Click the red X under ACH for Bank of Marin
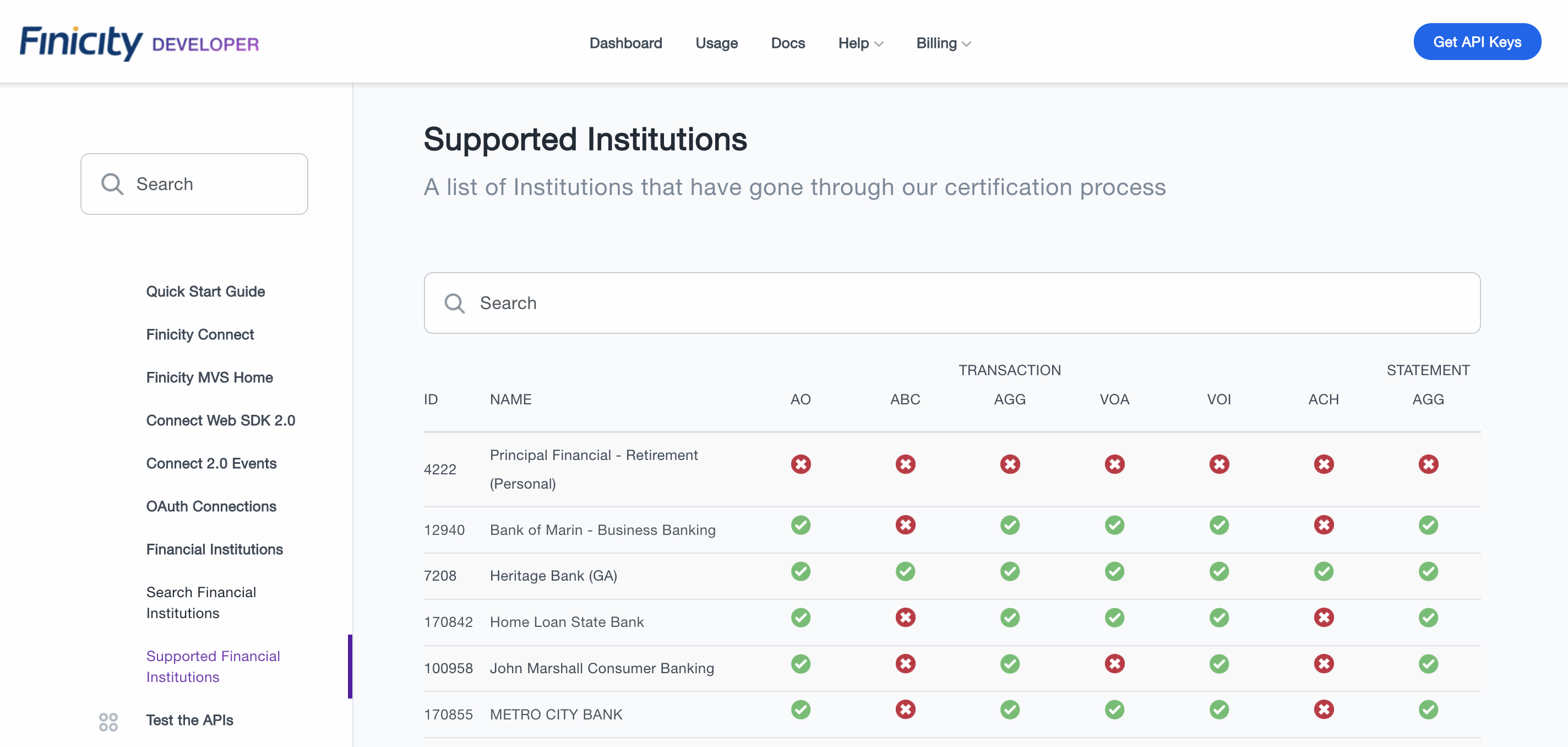The image size is (1568, 747). pos(1324,525)
